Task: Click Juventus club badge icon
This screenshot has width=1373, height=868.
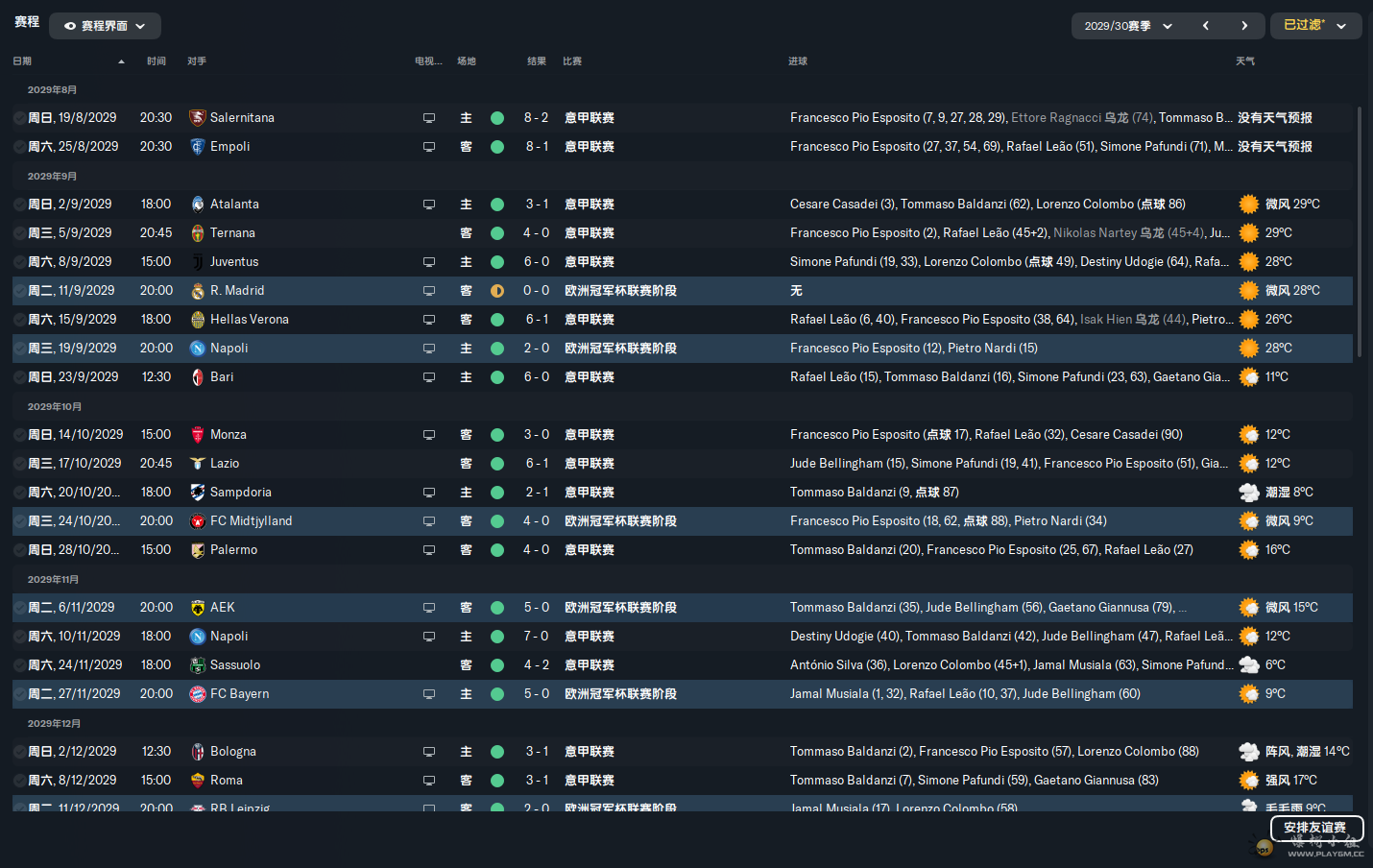Action: [x=198, y=262]
